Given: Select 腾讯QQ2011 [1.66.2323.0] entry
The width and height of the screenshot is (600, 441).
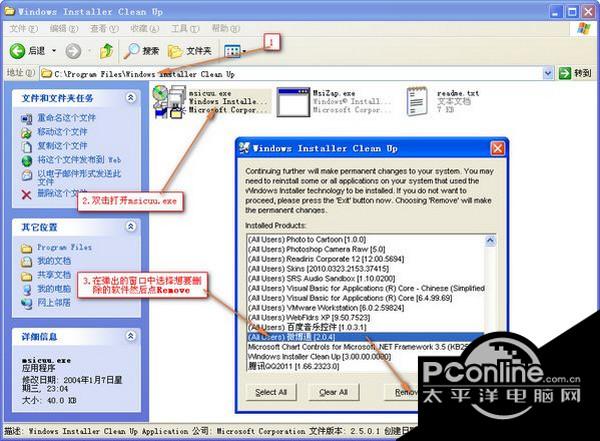Looking at the screenshot, I should tap(293, 366).
